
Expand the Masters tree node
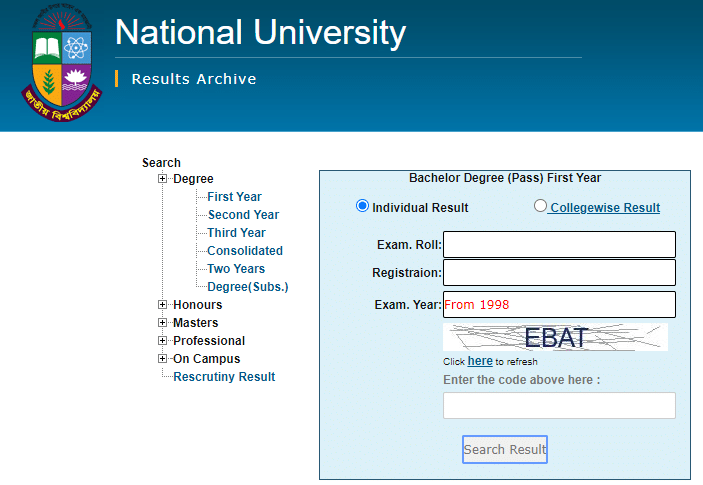162,322
